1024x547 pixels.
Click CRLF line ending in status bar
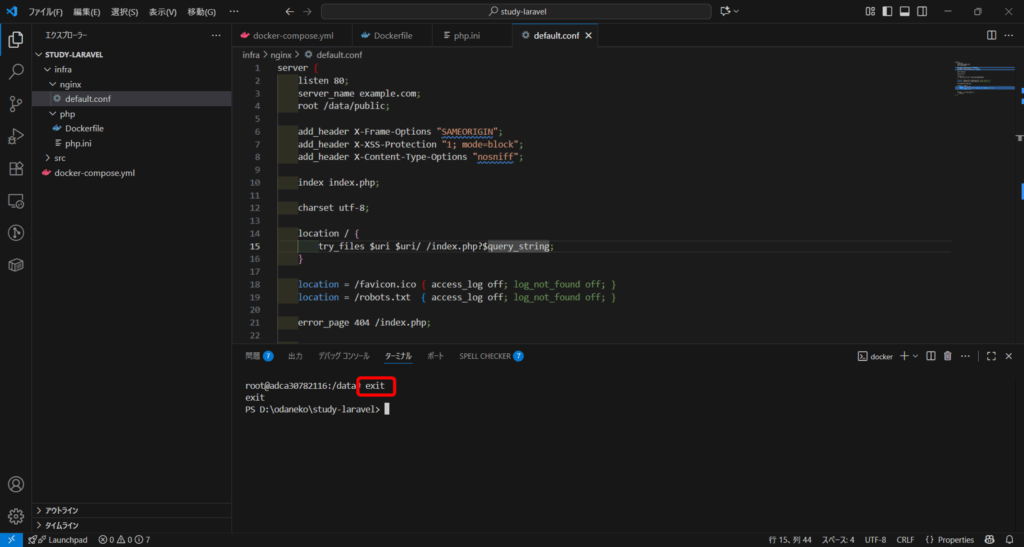[905, 540]
